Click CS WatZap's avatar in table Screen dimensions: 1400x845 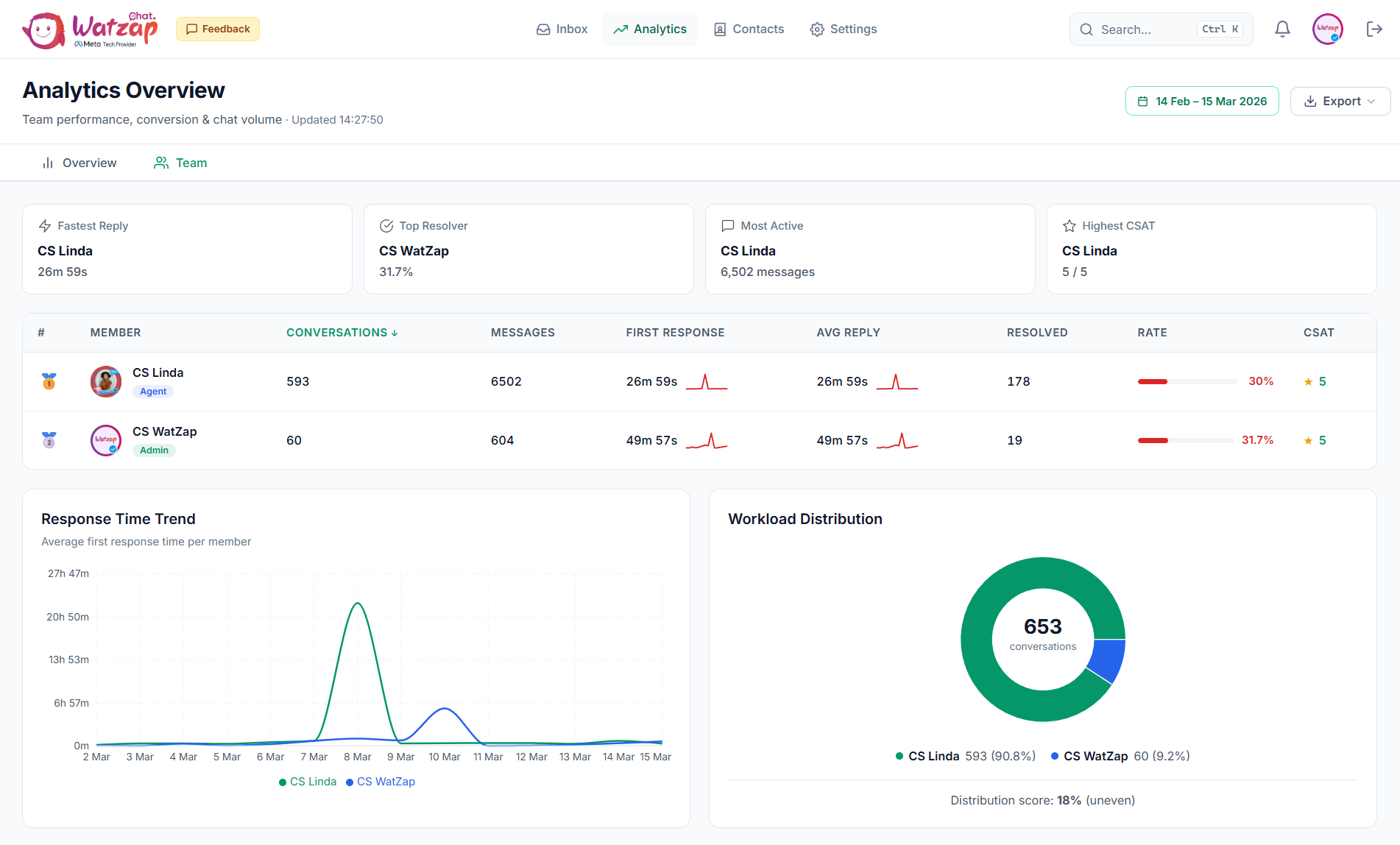(x=106, y=440)
